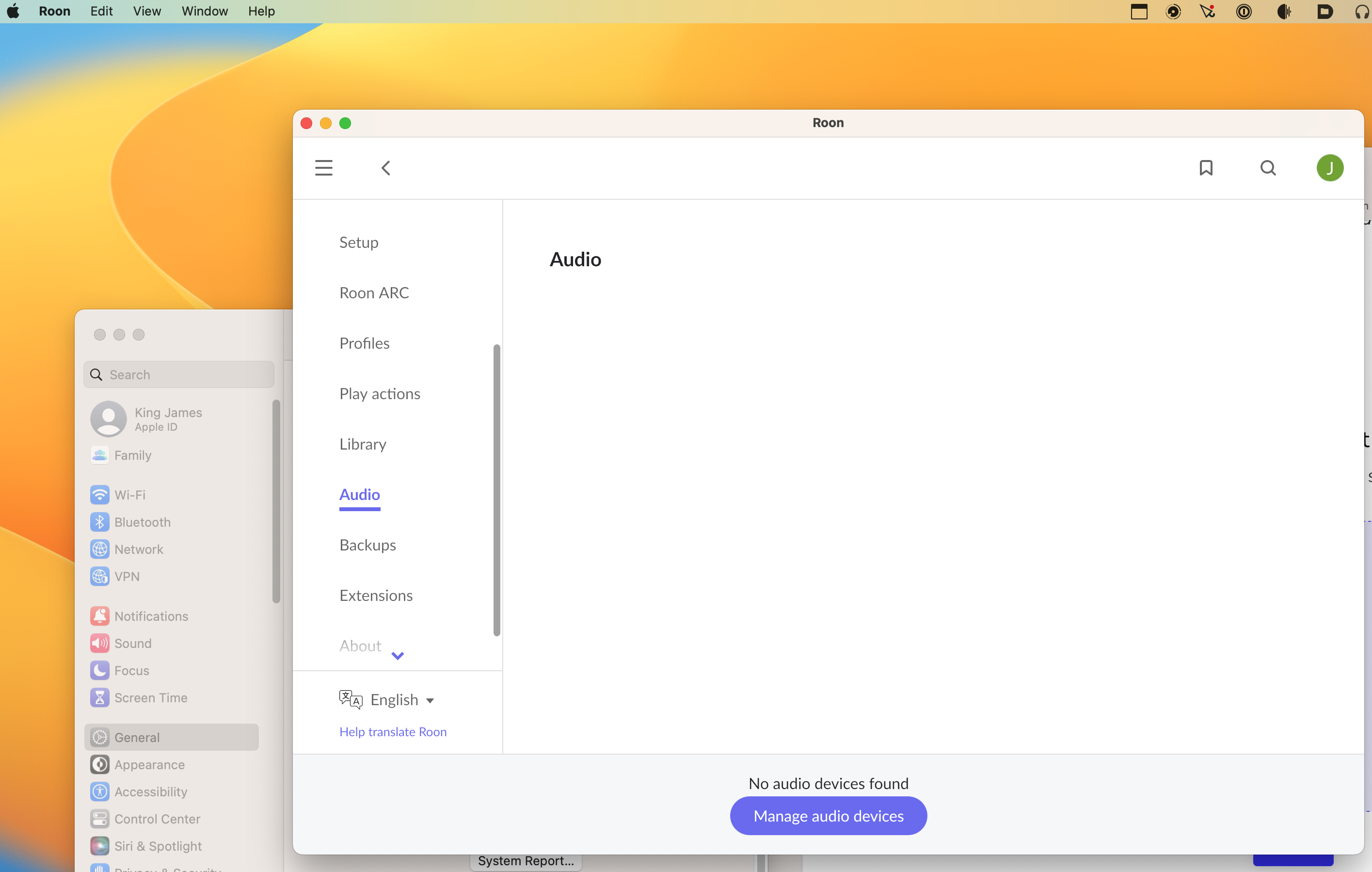Click the back arrow in Roon
Viewport: 1372px width, 872px height.
click(386, 167)
